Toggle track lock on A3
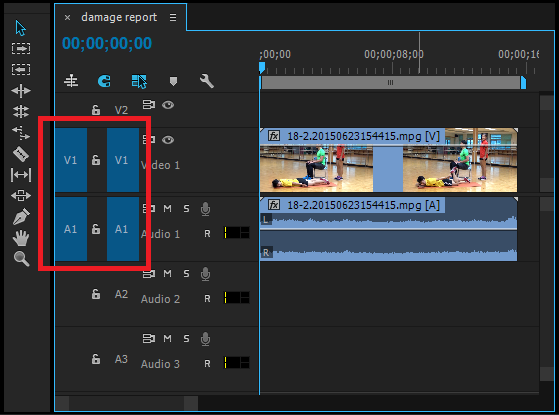Image resolution: width=559 pixels, height=415 pixels. click(x=96, y=359)
